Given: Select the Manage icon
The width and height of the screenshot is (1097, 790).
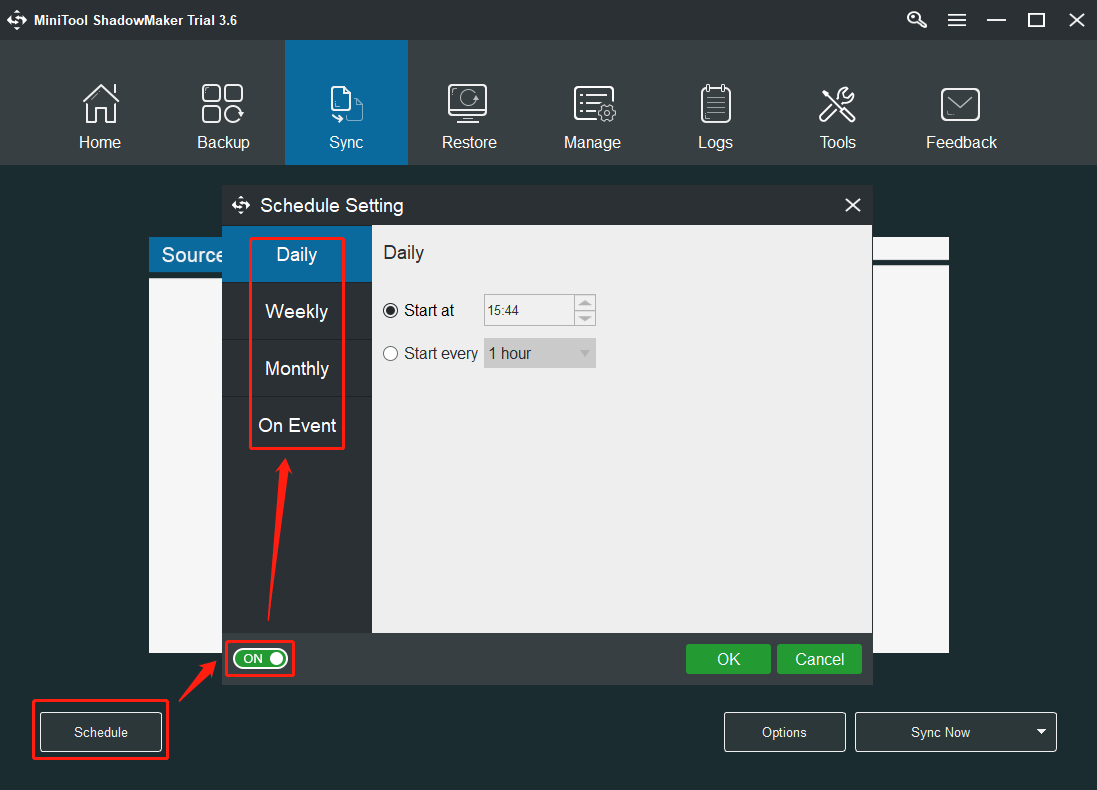Looking at the screenshot, I should pos(592,104).
